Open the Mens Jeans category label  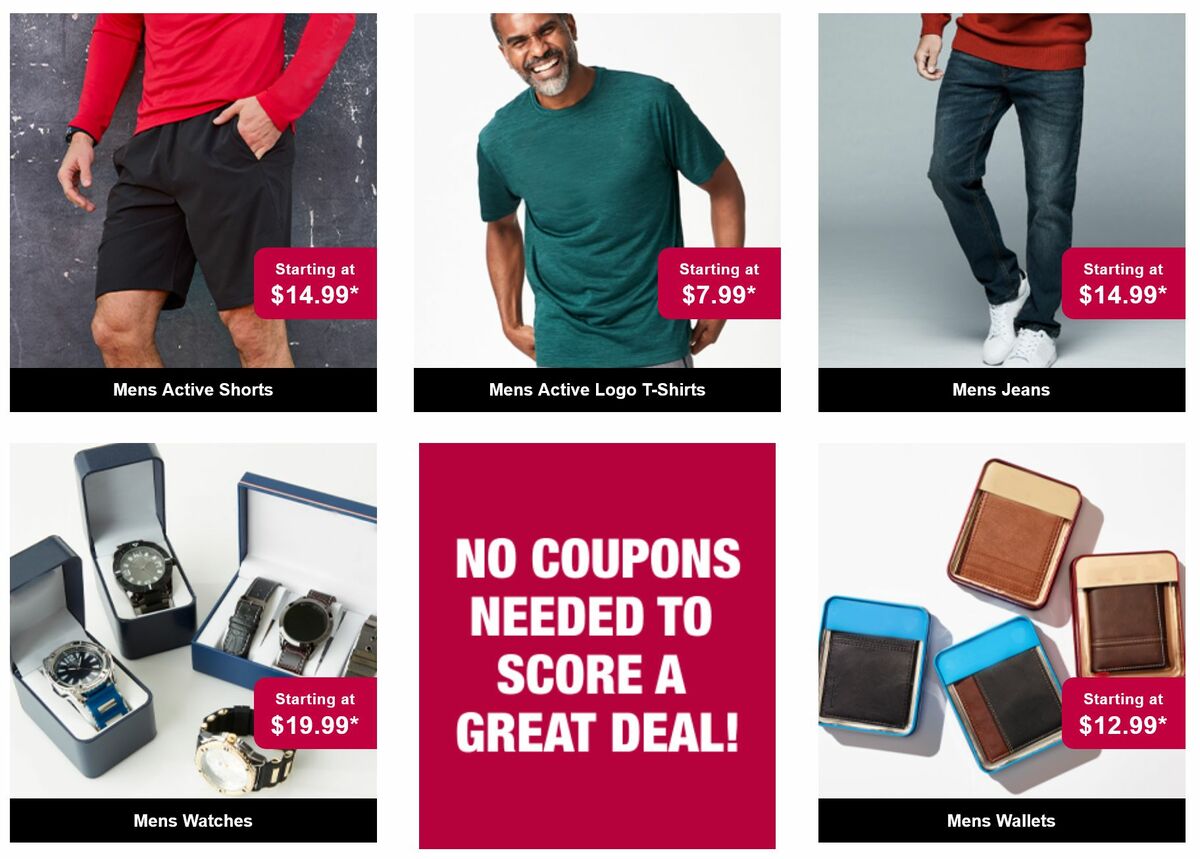point(1001,390)
